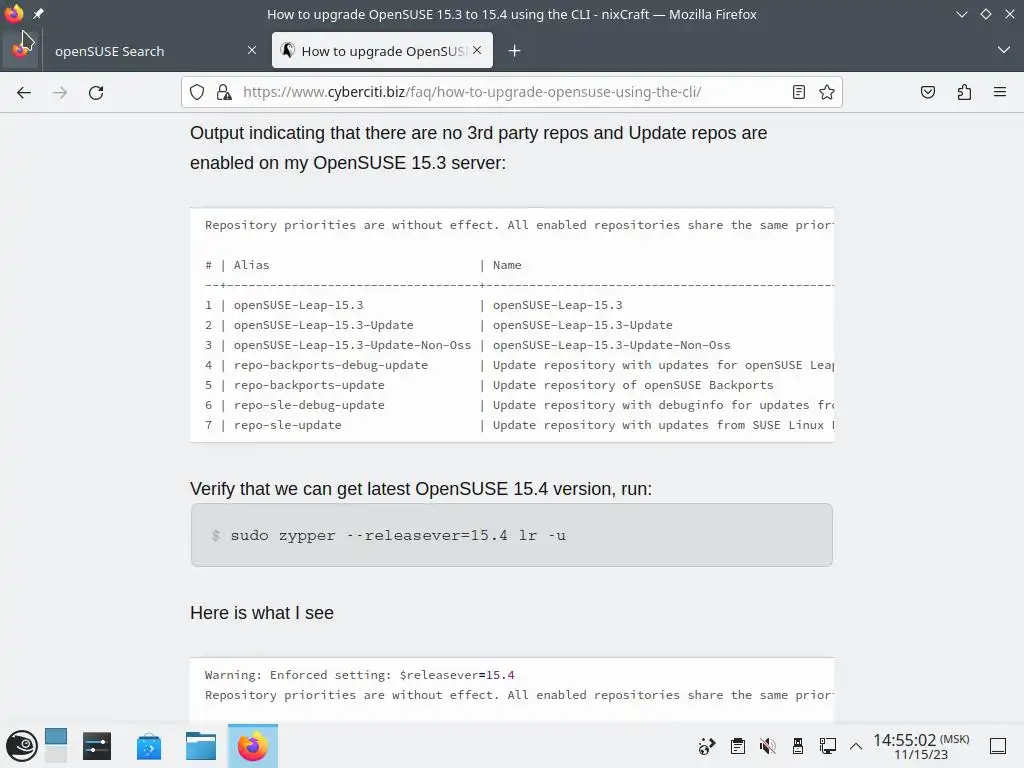1024x768 pixels.
Task: Select the How to upgrade OpenSUSE tab
Action: point(382,50)
